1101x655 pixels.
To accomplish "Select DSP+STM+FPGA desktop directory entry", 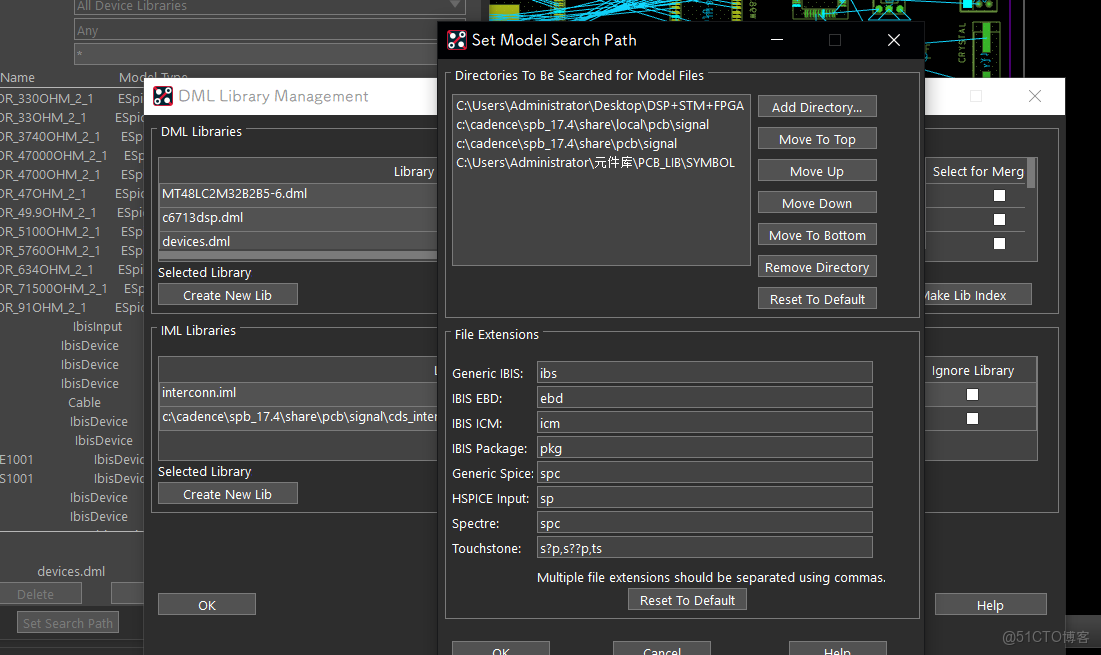I will tap(600, 105).
